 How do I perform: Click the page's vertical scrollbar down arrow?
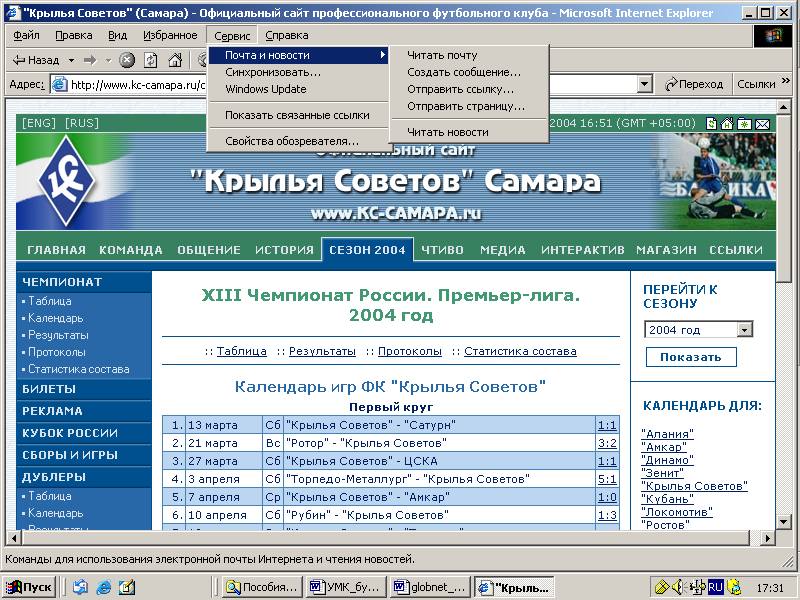click(784, 521)
